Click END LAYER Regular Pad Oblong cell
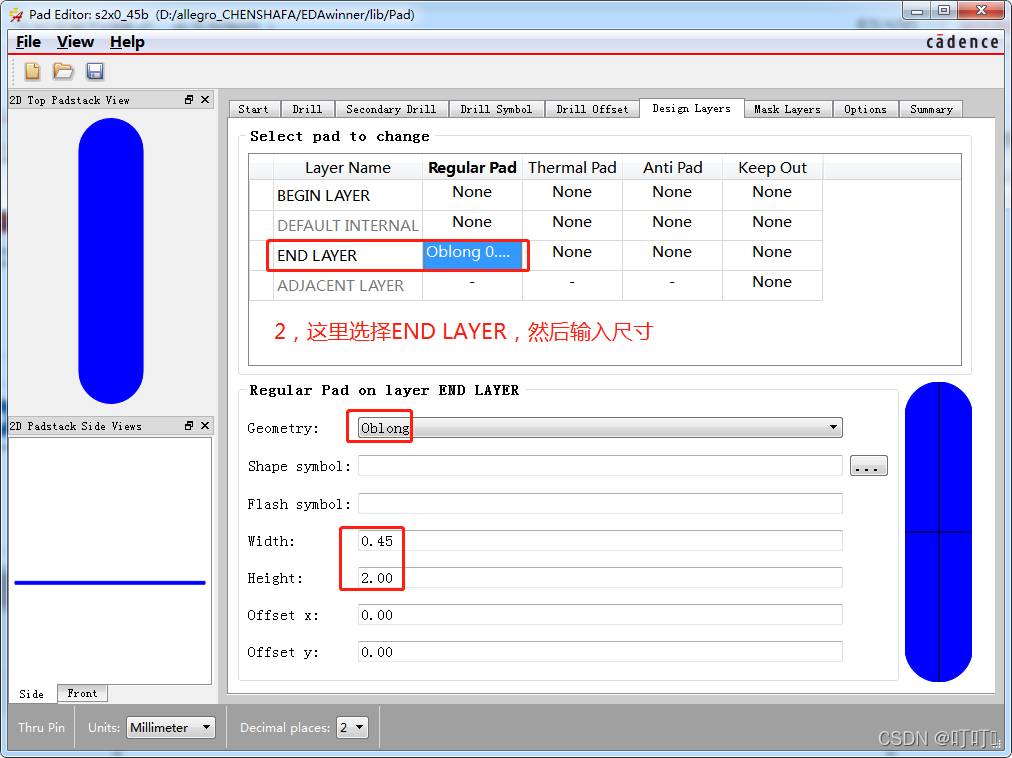1012x758 pixels. coord(472,255)
